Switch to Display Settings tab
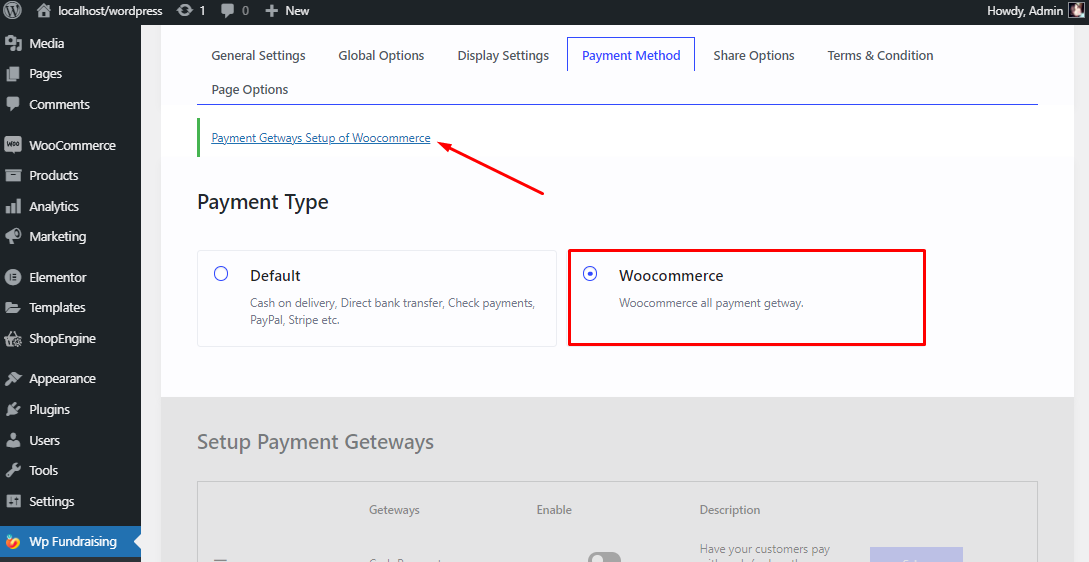The width and height of the screenshot is (1089, 562). click(x=503, y=56)
